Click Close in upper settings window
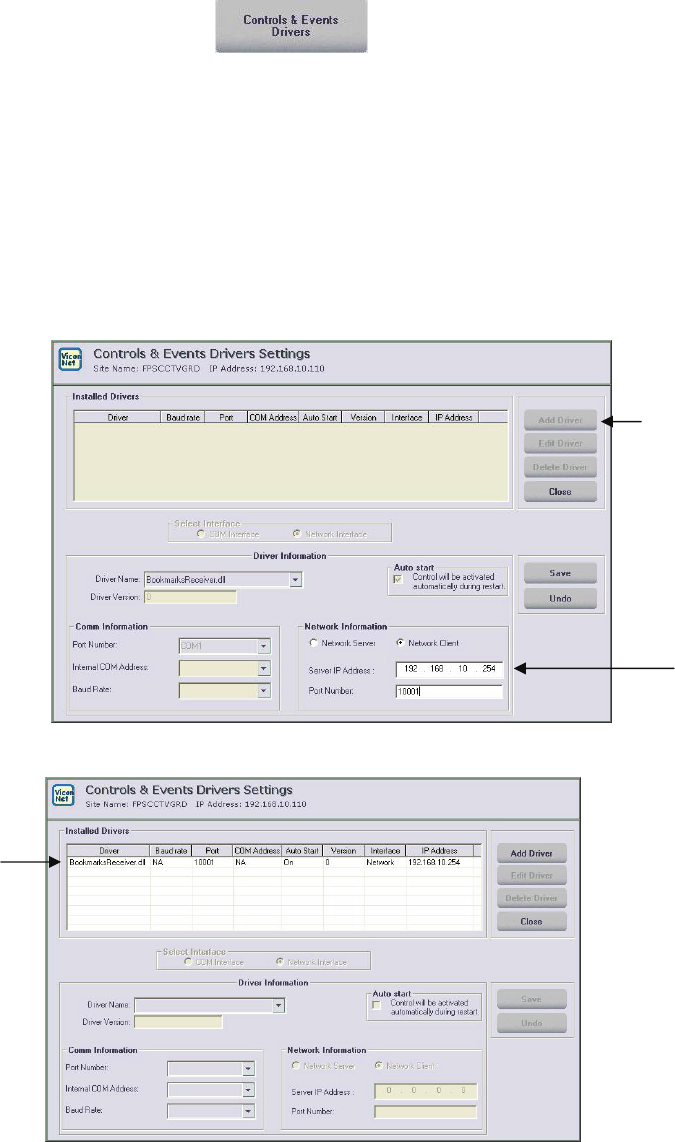The height and width of the screenshot is (1142, 675). coord(560,492)
